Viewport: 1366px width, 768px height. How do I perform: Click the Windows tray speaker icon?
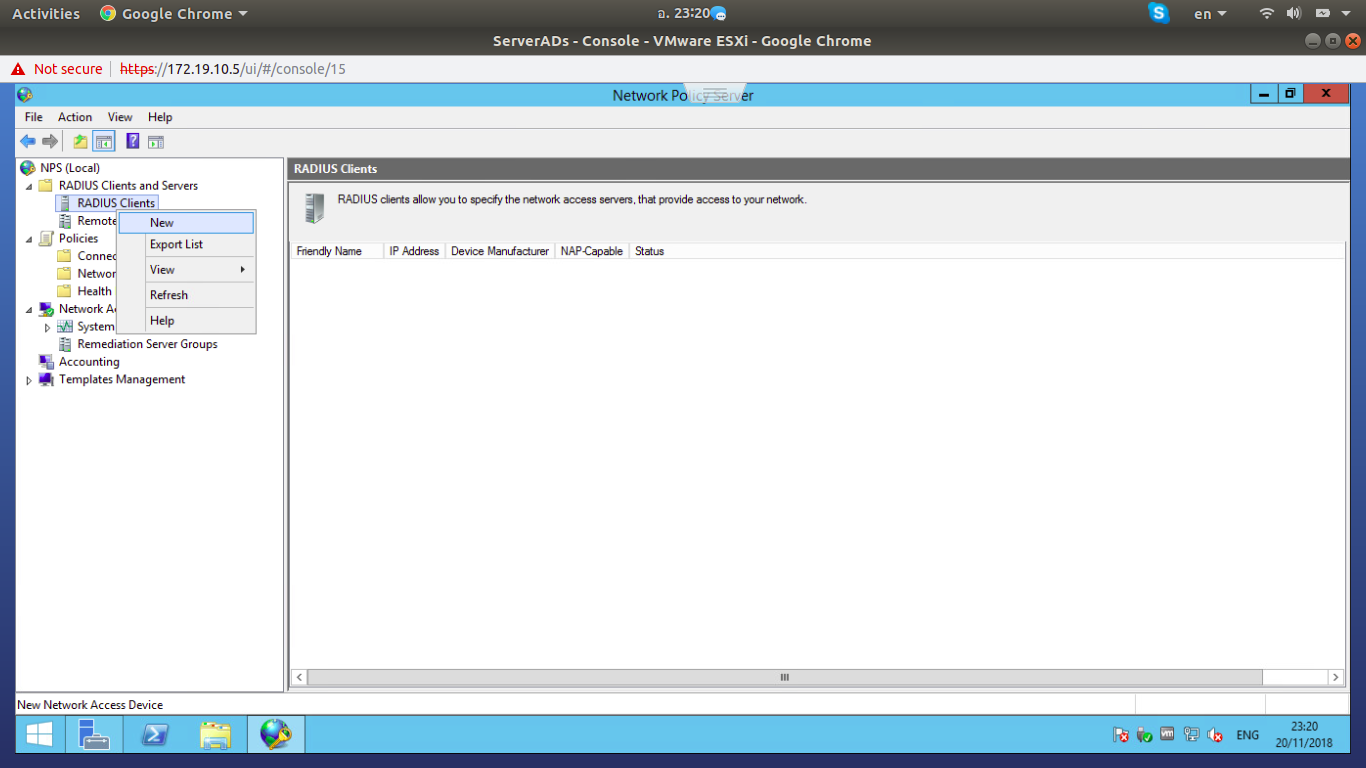(x=1215, y=735)
